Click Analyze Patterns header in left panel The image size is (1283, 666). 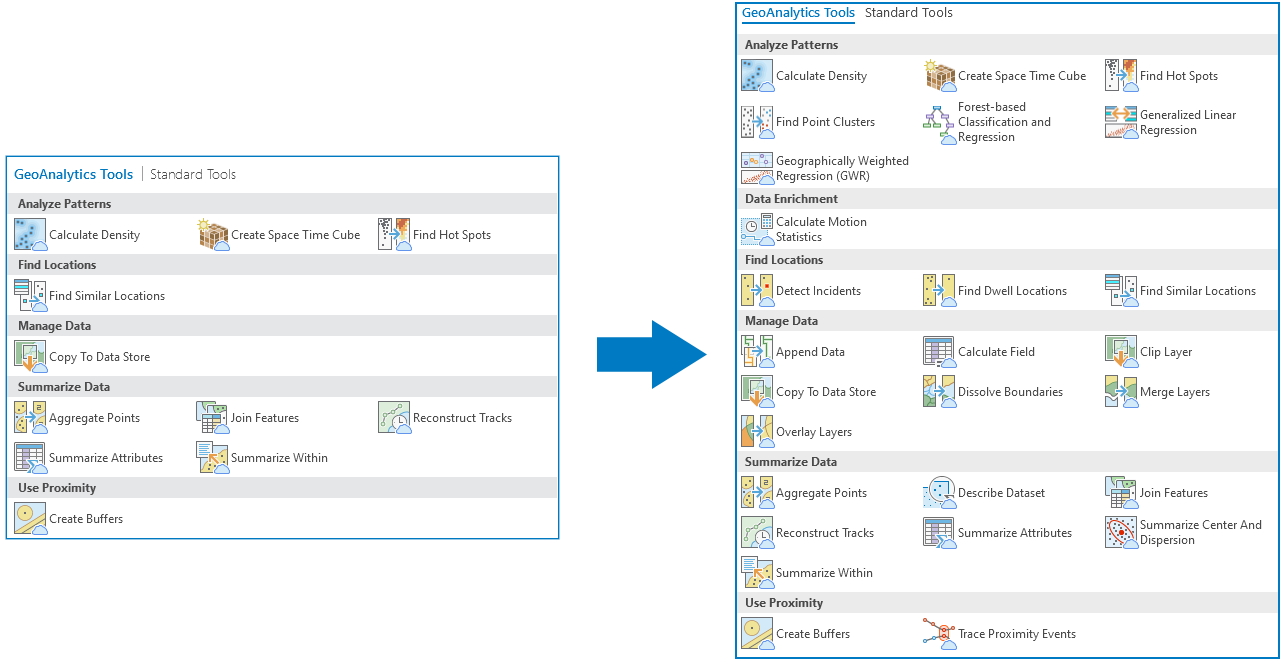(x=282, y=204)
